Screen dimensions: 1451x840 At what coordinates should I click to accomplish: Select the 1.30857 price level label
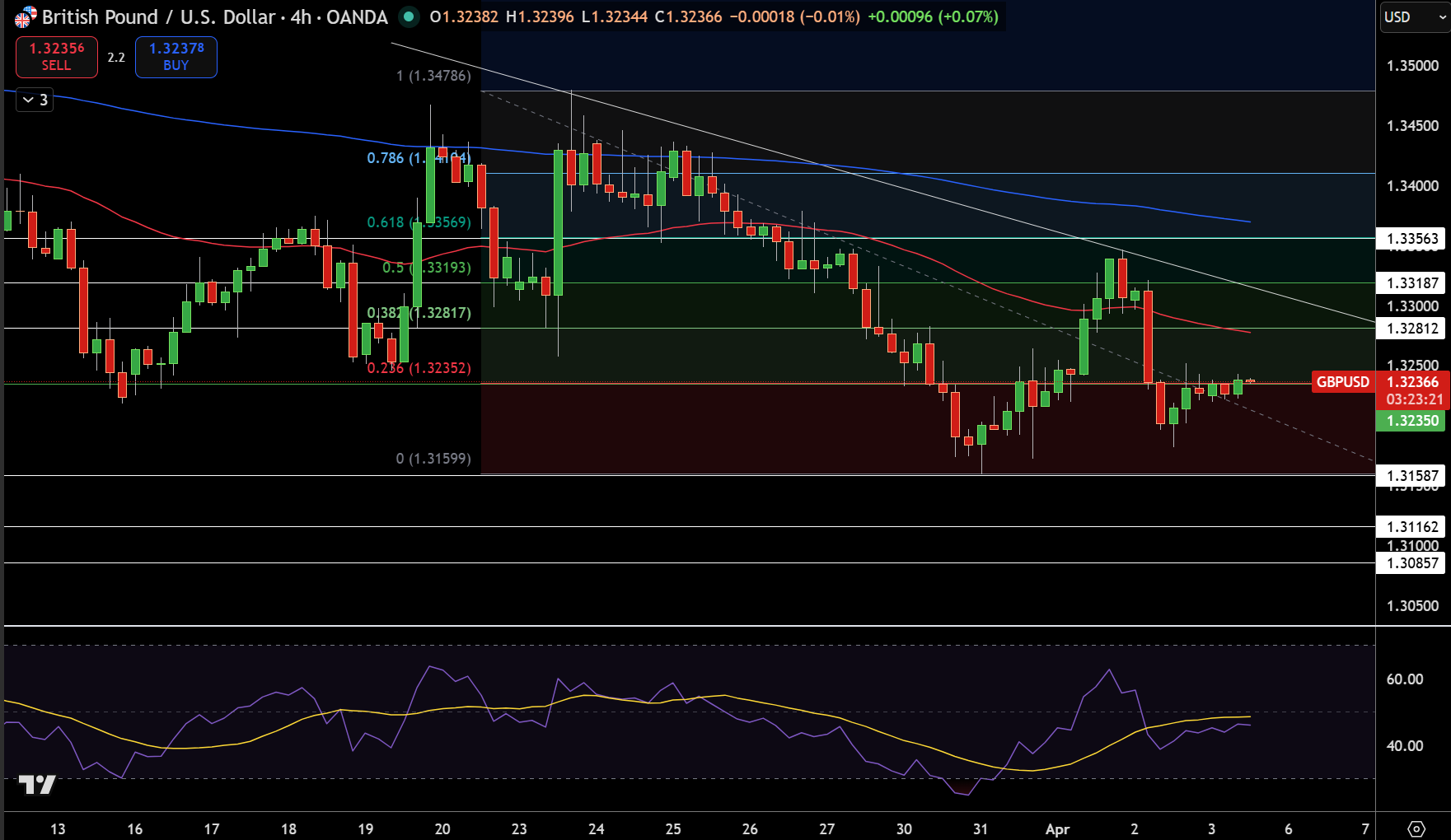click(1412, 563)
